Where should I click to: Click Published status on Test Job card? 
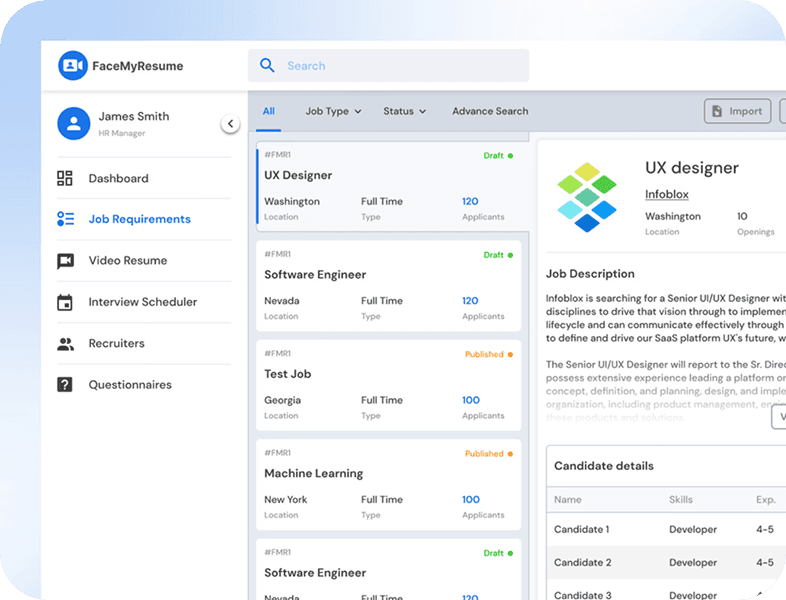point(489,354)
